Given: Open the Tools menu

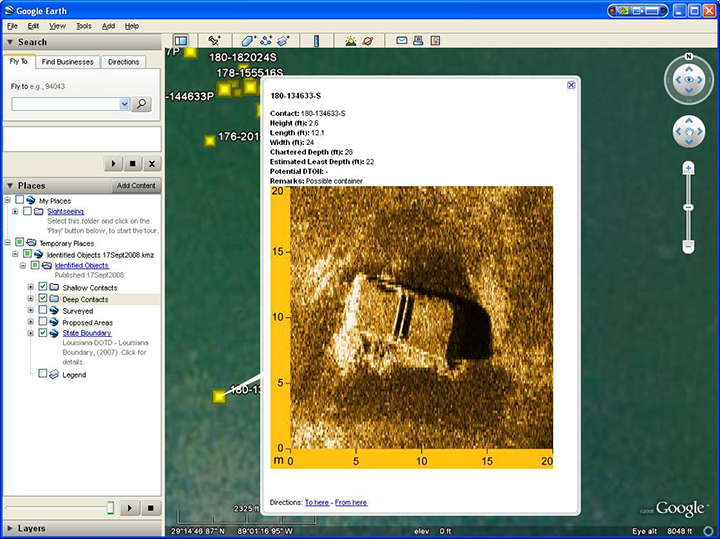Looking at the screenshot, I should coord(84,26).
